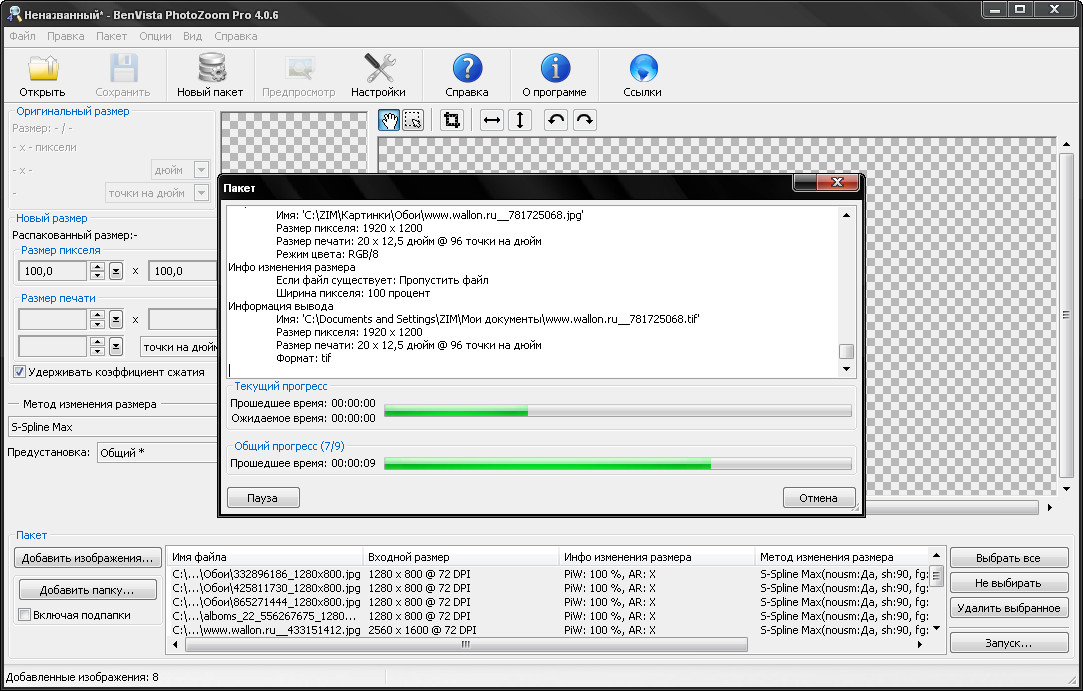
Task: Click the pixel width input field
Action: click(x=52, y=271)
